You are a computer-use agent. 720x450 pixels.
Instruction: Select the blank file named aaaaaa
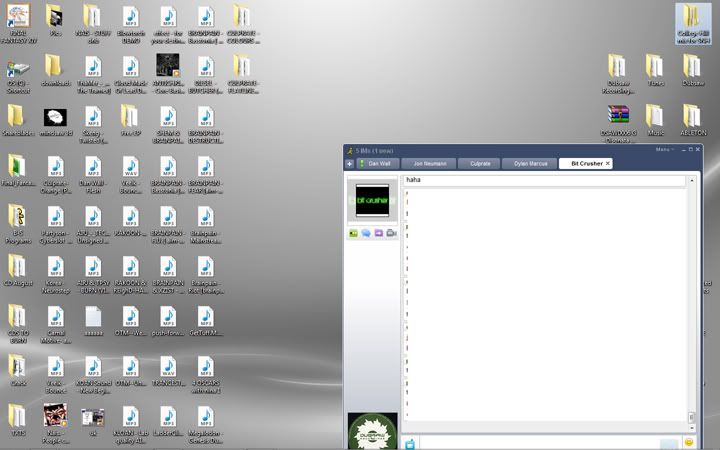(x=93, y=321)
